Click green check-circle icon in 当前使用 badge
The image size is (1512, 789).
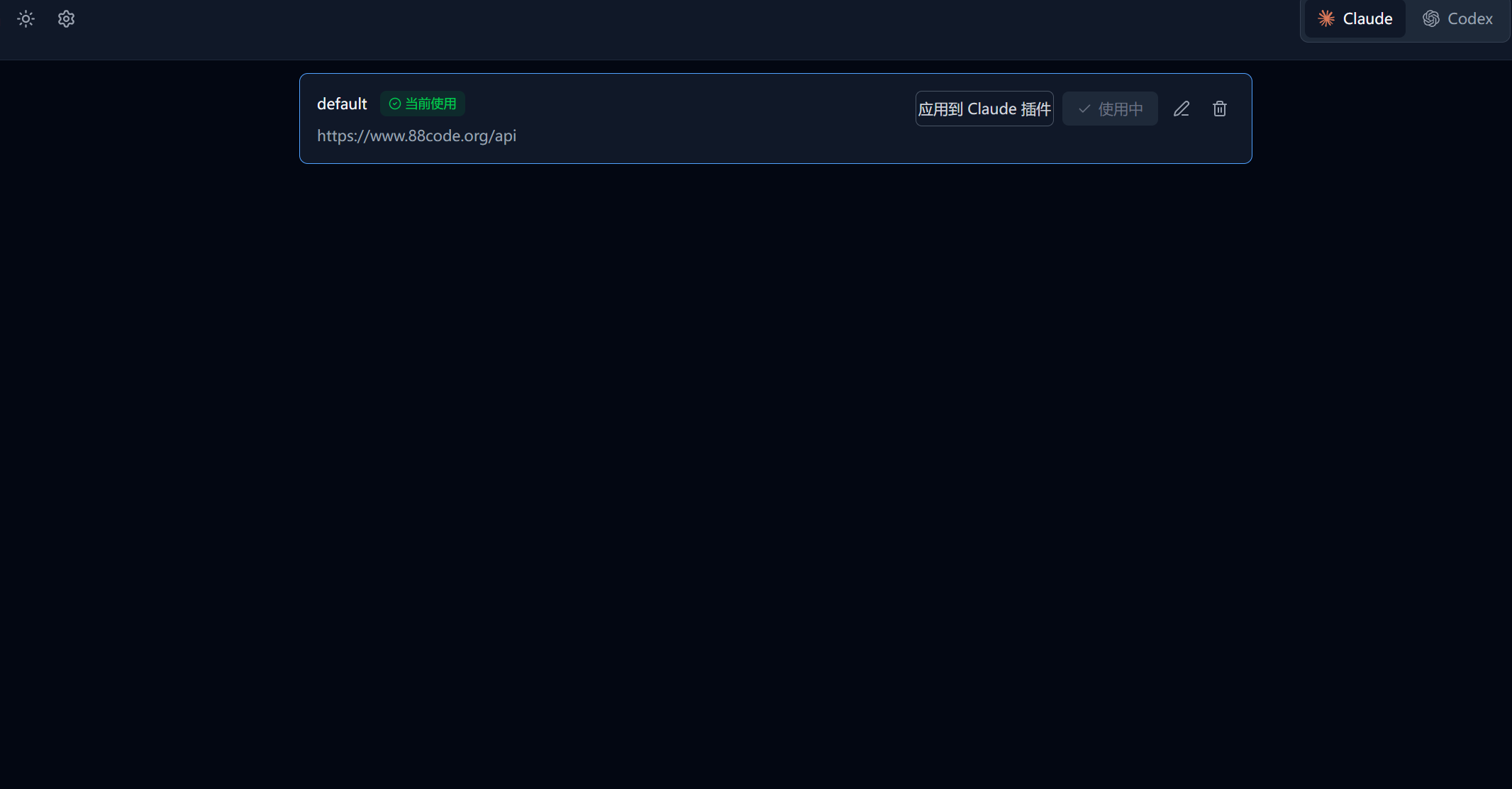(x=395, y=104)
